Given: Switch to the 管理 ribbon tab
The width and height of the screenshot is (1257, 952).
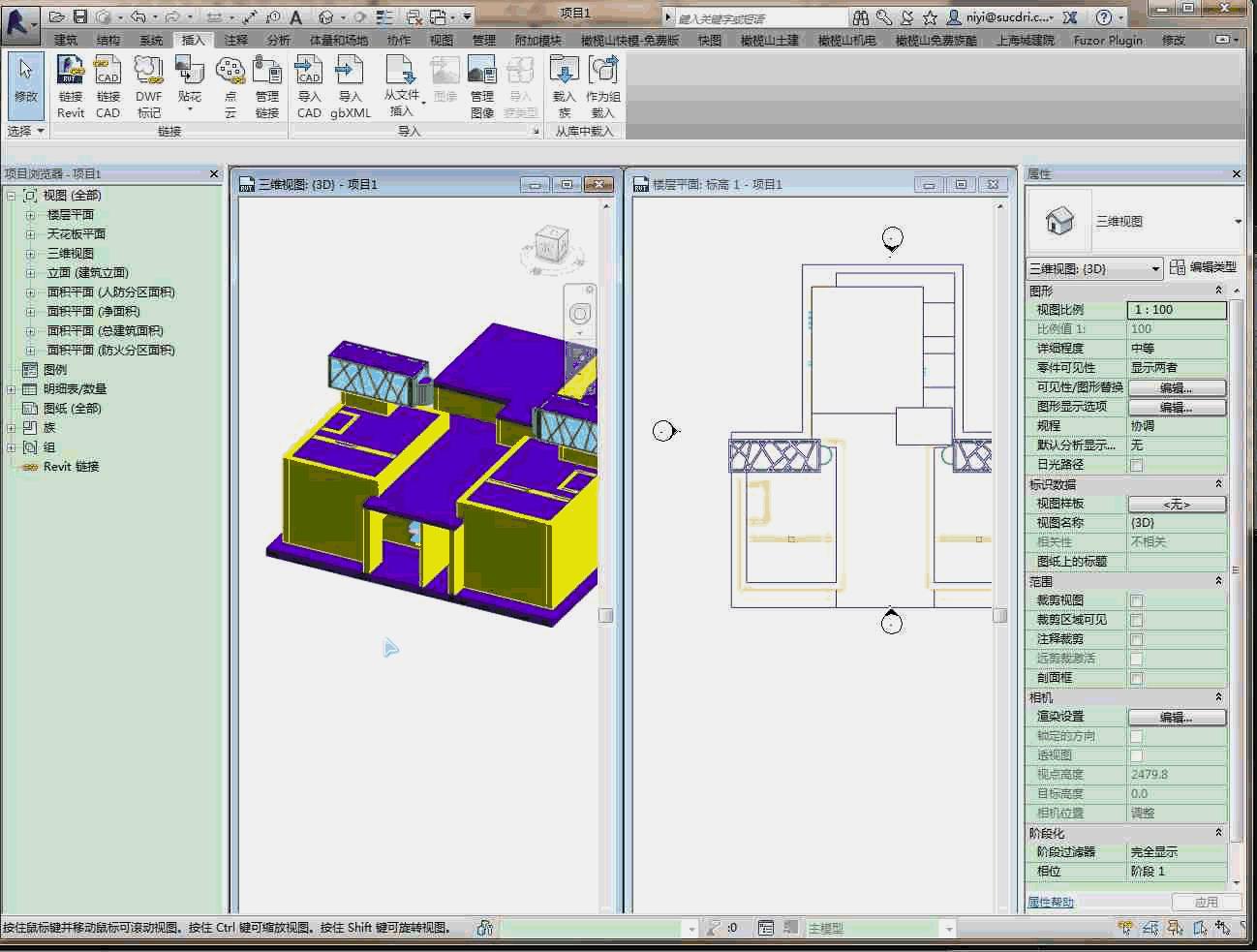Looking at the screenshot, I should pos(484,40).
